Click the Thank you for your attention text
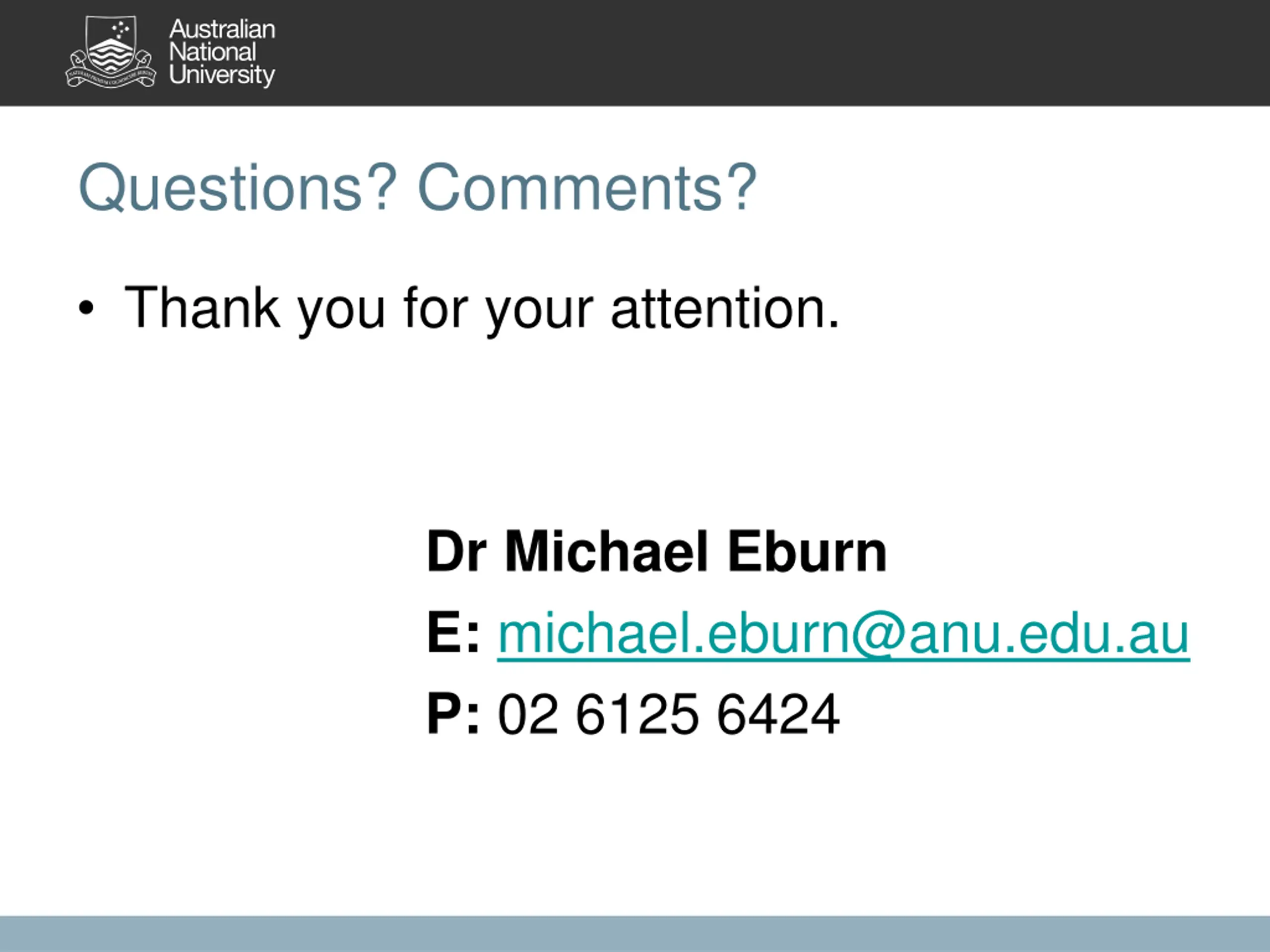The image size is (1270, 952). (482, 309)
